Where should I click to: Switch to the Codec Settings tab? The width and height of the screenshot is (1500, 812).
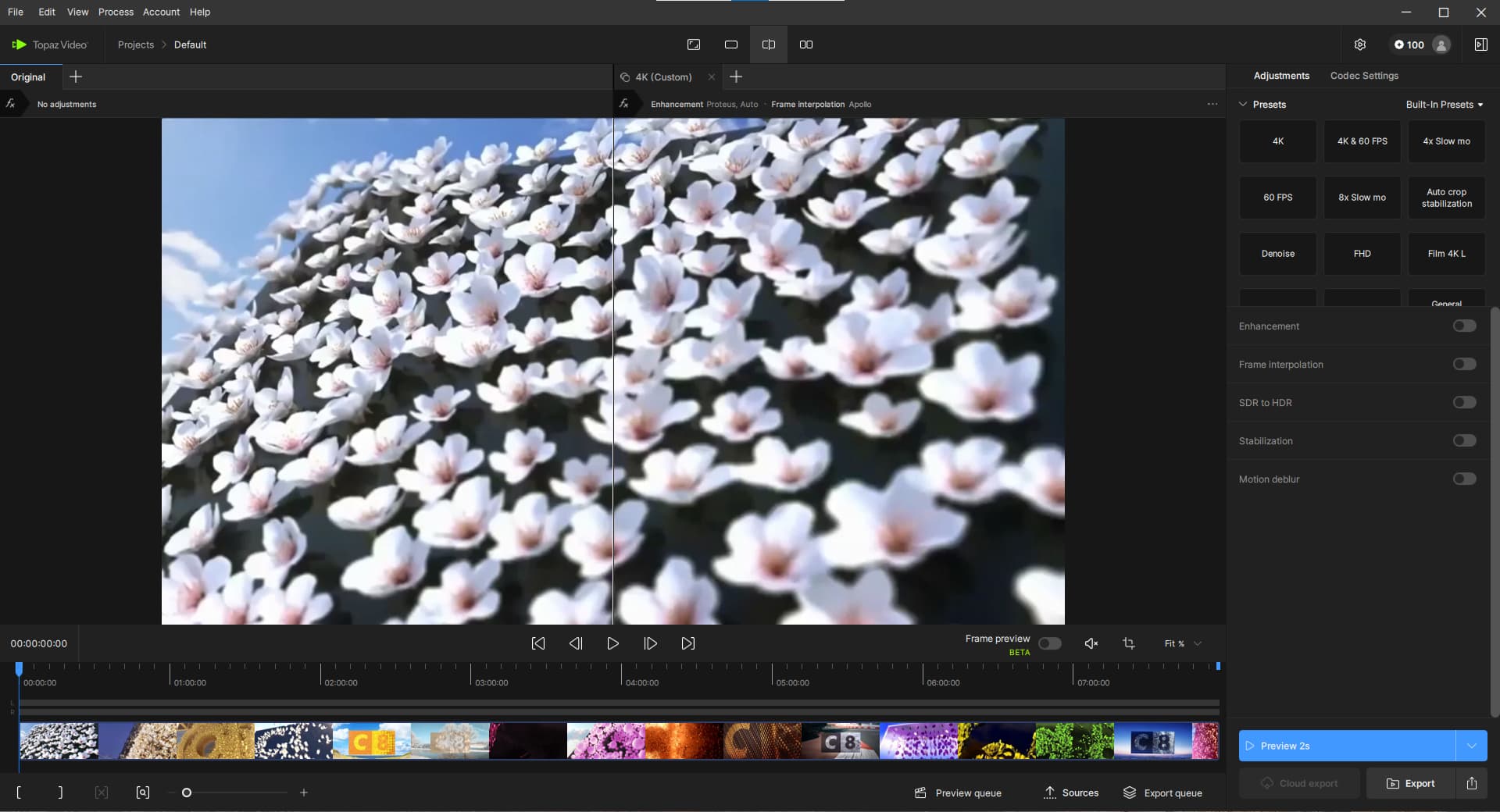pyautogui.click(x=1364, y=76)
